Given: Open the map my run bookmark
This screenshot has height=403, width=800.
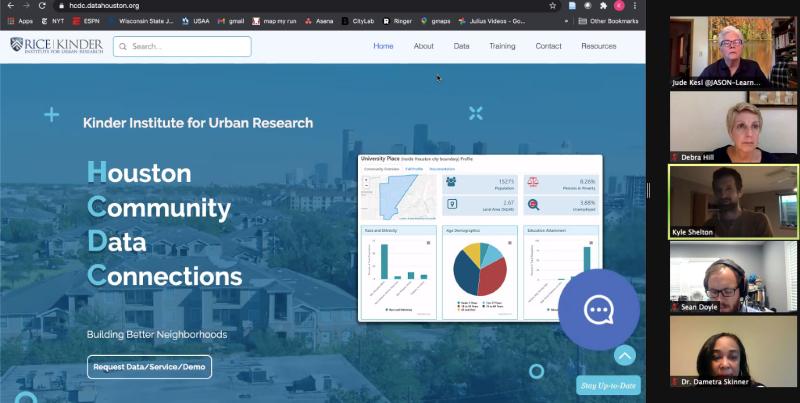Looking at the screenshot, I should pos(274,21).
